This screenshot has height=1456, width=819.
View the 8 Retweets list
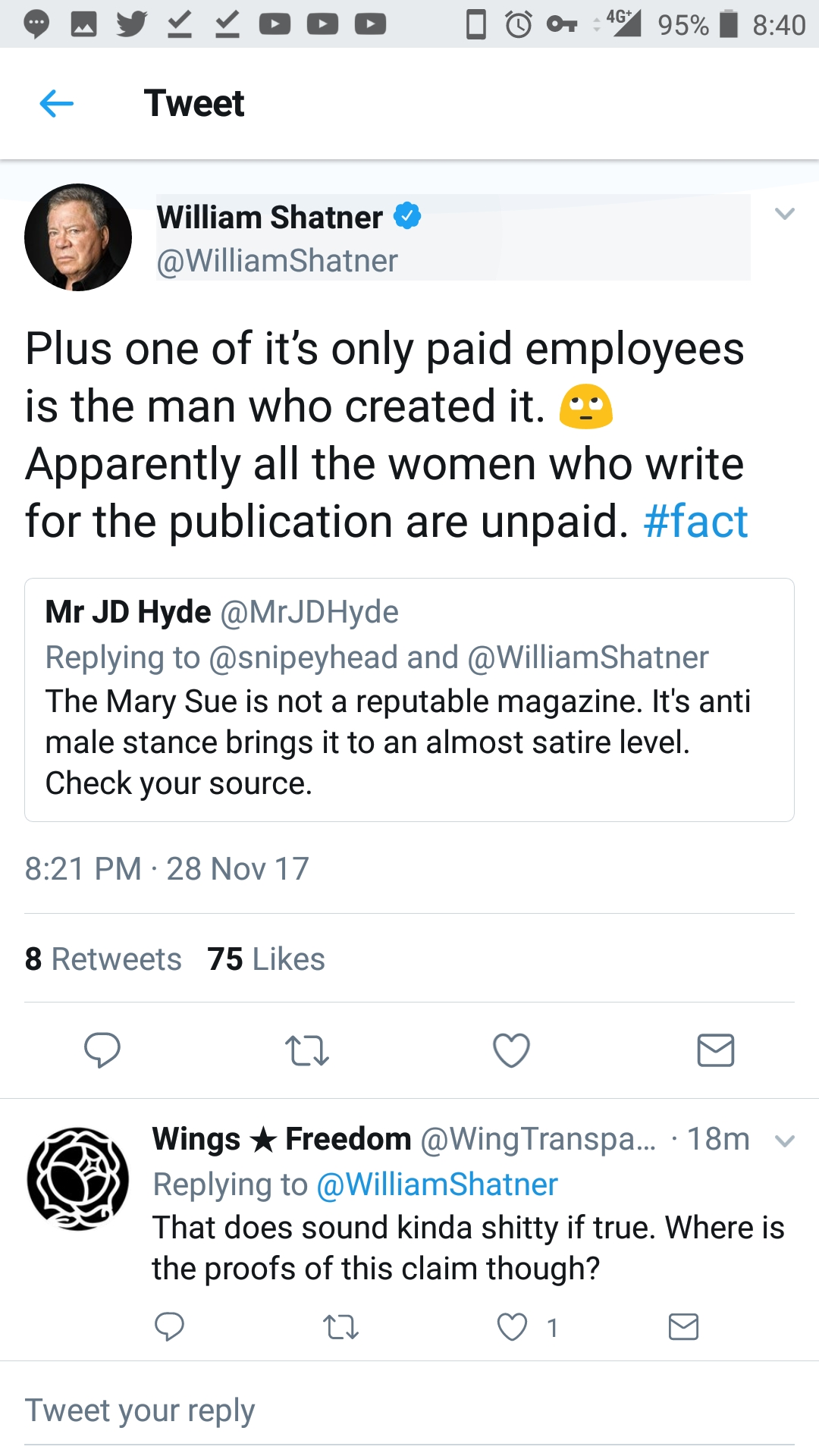(x=103, y=959)
